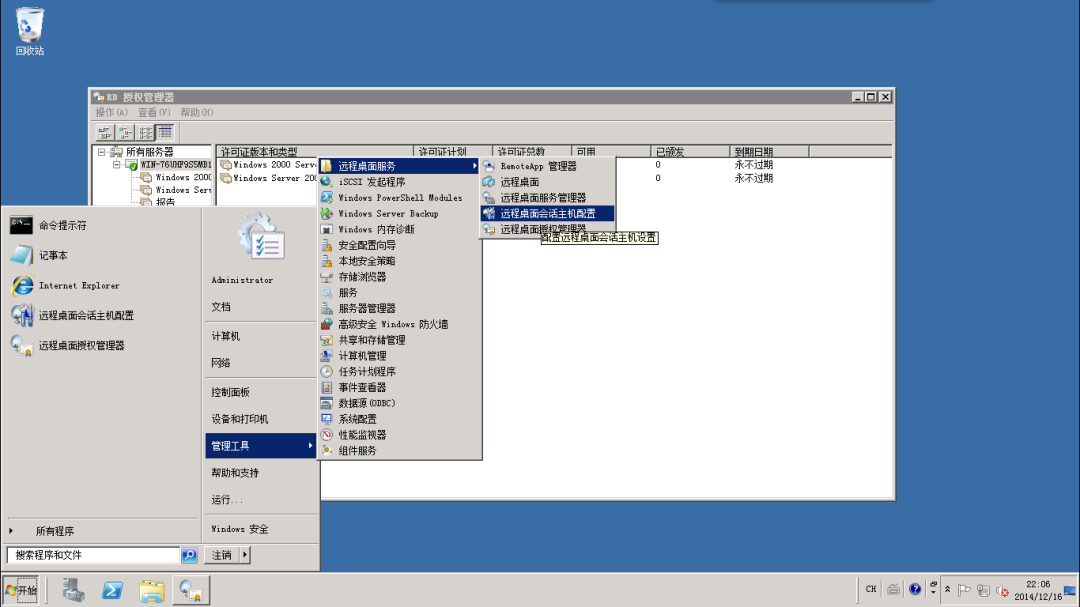
Task: Expand the 远程桌面服务 submenu folder
Action: 399,166
